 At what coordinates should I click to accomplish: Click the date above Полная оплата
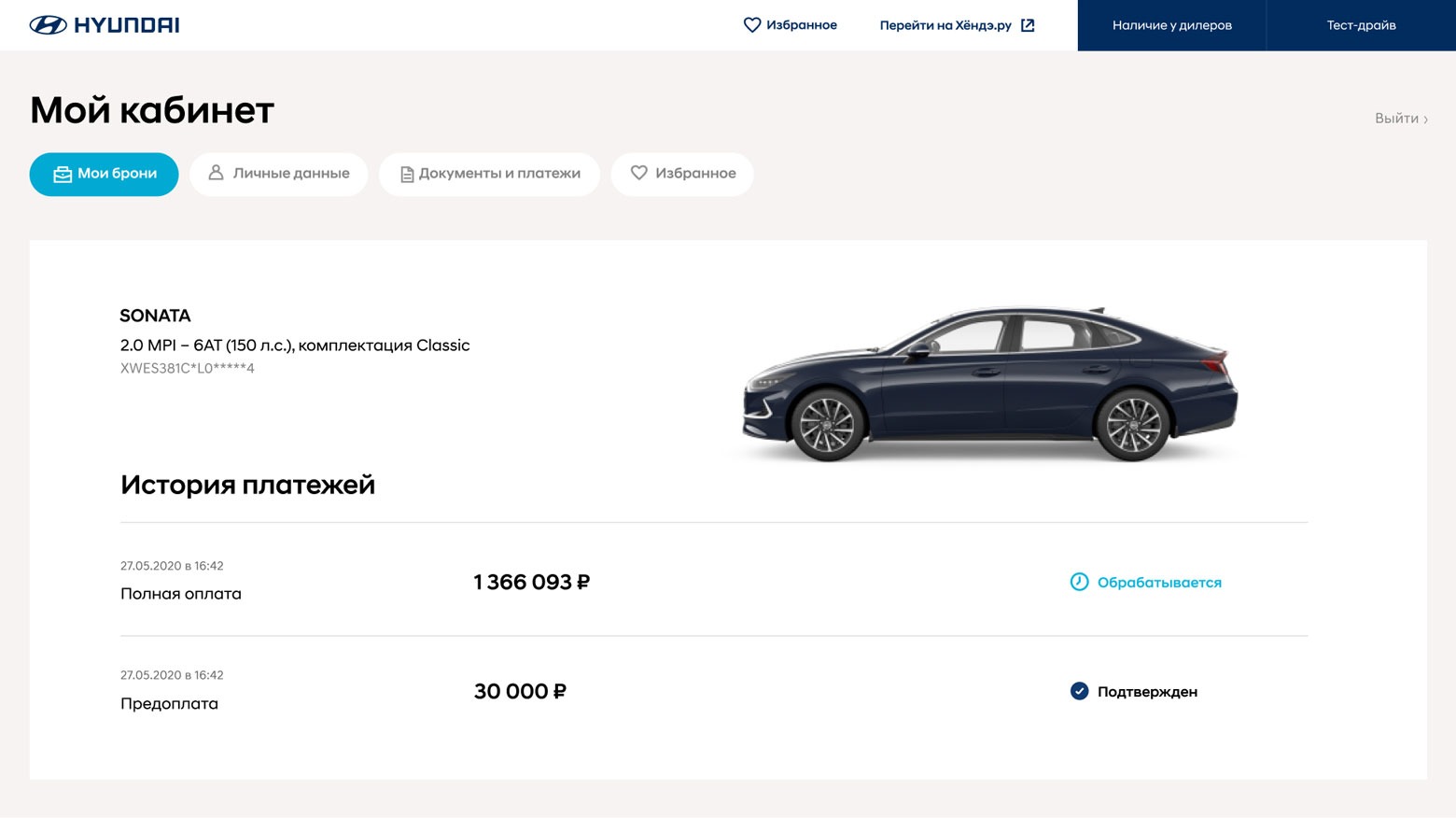click(x=172, y=566)
